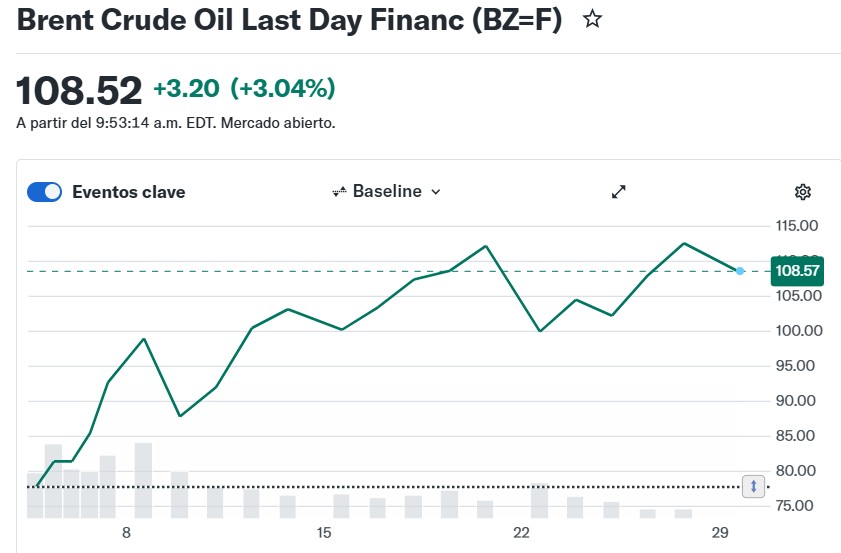841x553 pixels.
Task: Click the 115.00 label on the price axis
Action: (797, 226)
